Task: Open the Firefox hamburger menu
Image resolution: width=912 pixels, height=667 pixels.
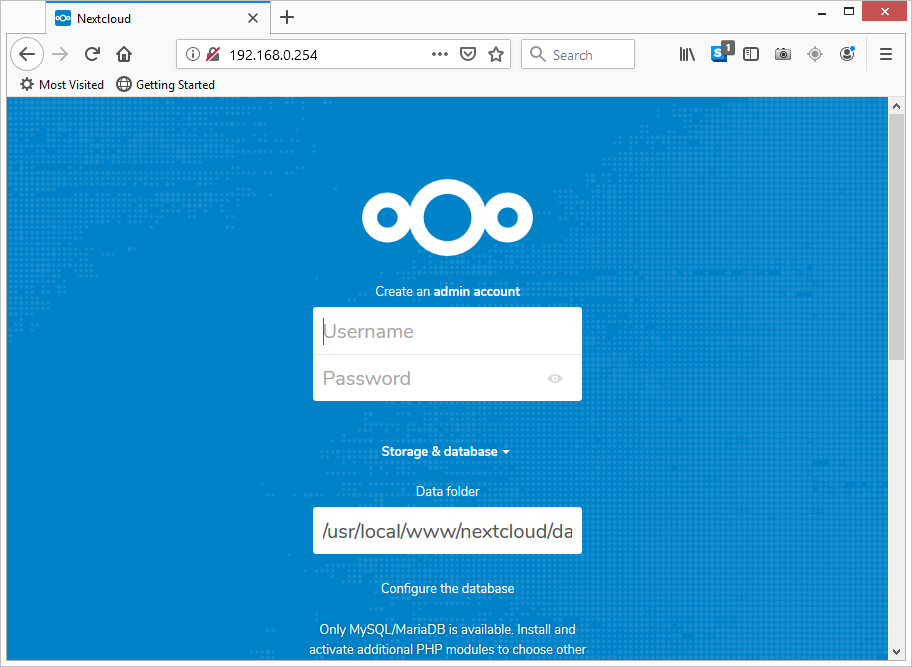Action: 885,55
